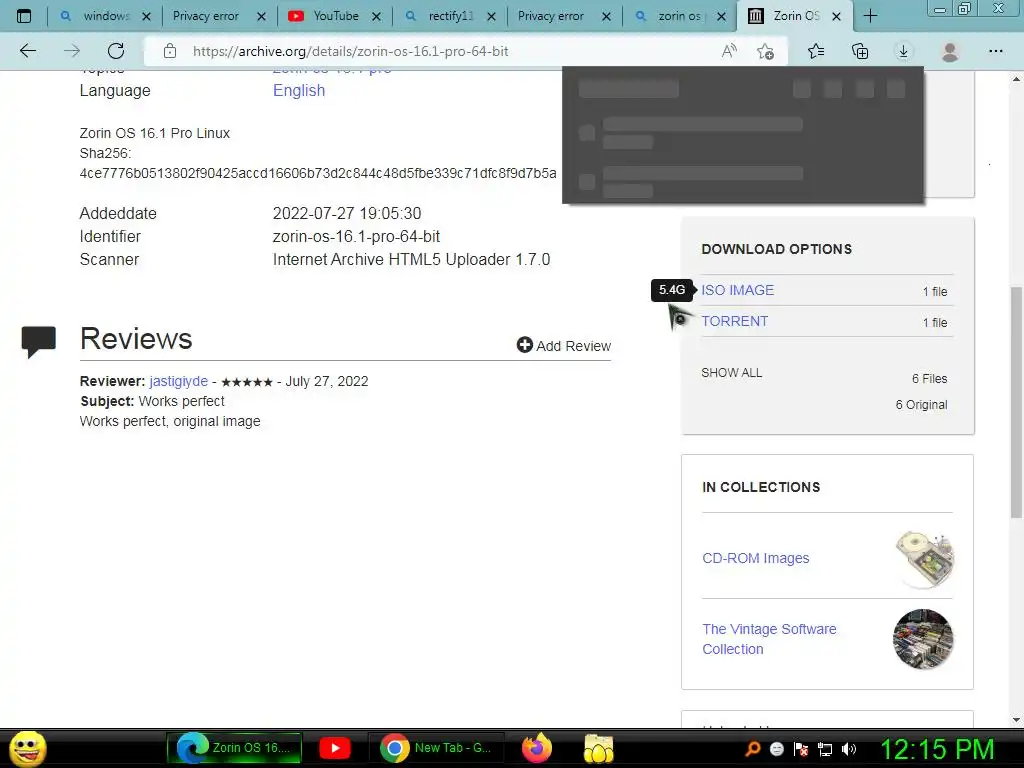This screenshot has width=1024, height=768.
Task: Open the Firefox taskbar icon
Action: [537, 748]
